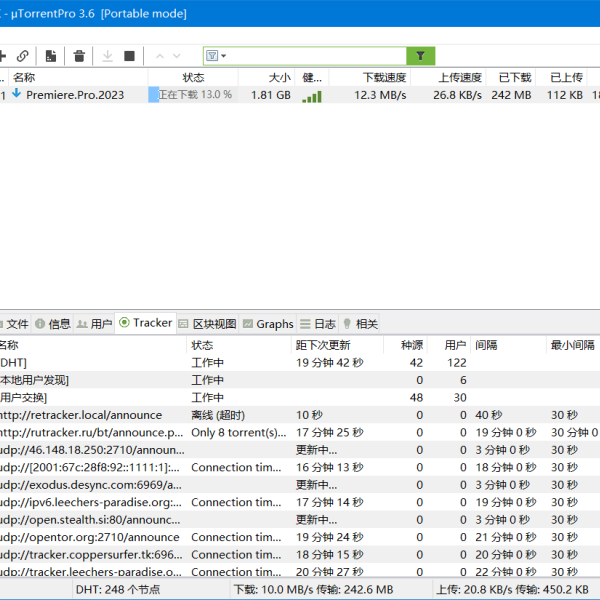The width and height of the screenshot is (600, 600).
Task: Add torrent from URL link icon
Action: coord(23,56)
